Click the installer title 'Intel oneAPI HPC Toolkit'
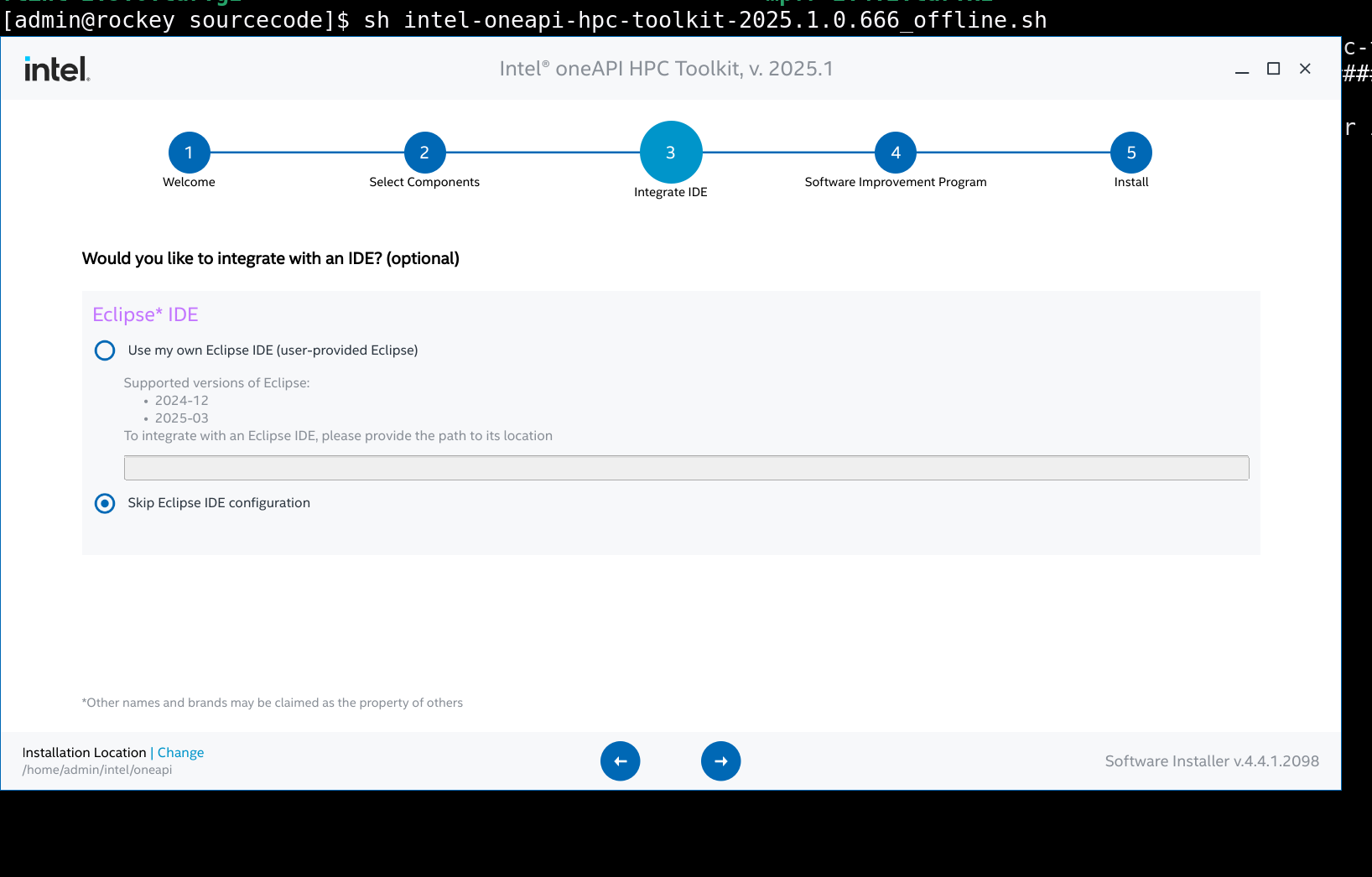1372x877 pixels. (667, 69)
